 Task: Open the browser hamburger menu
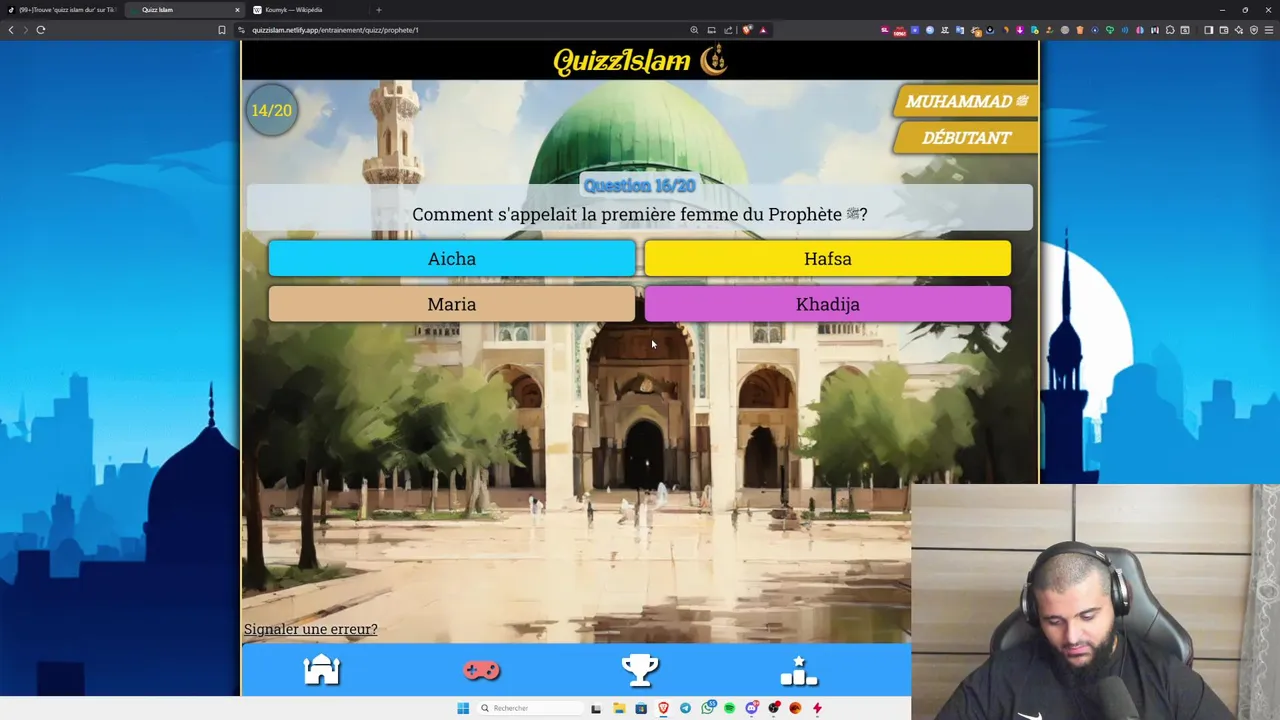1269,30
